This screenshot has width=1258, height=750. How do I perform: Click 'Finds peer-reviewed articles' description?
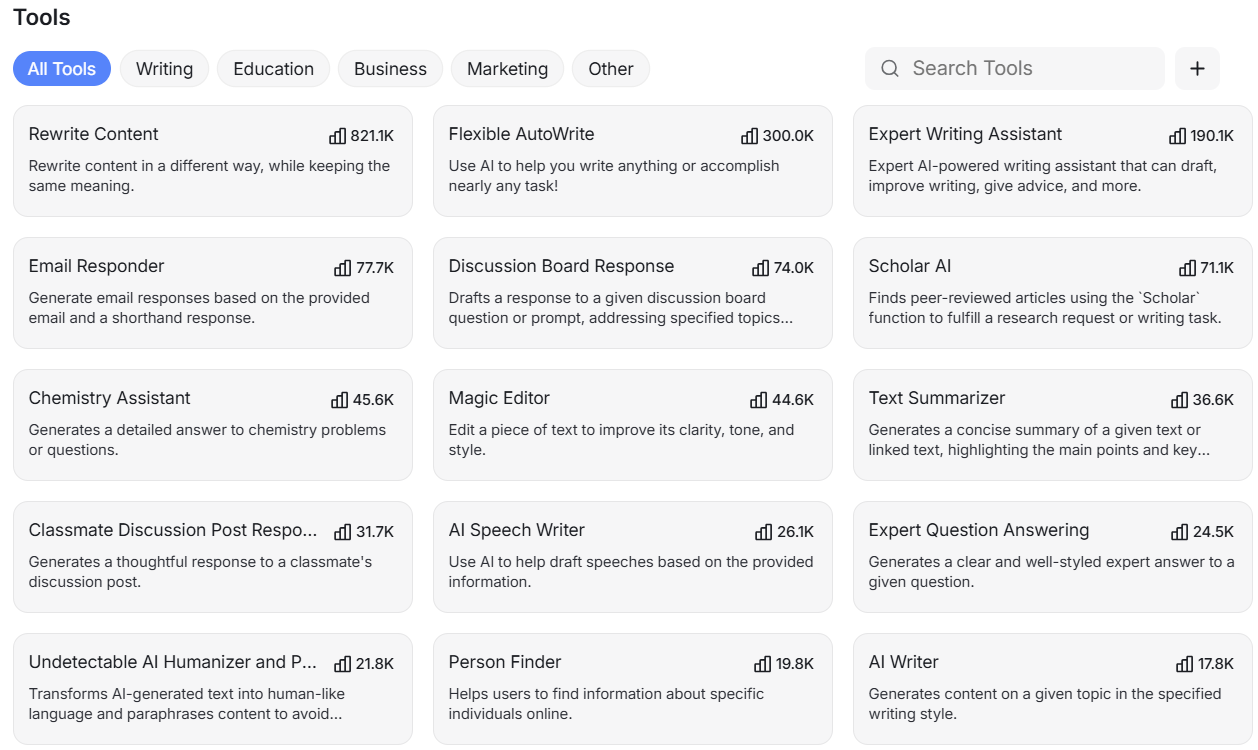click(x=1045, y=308)
